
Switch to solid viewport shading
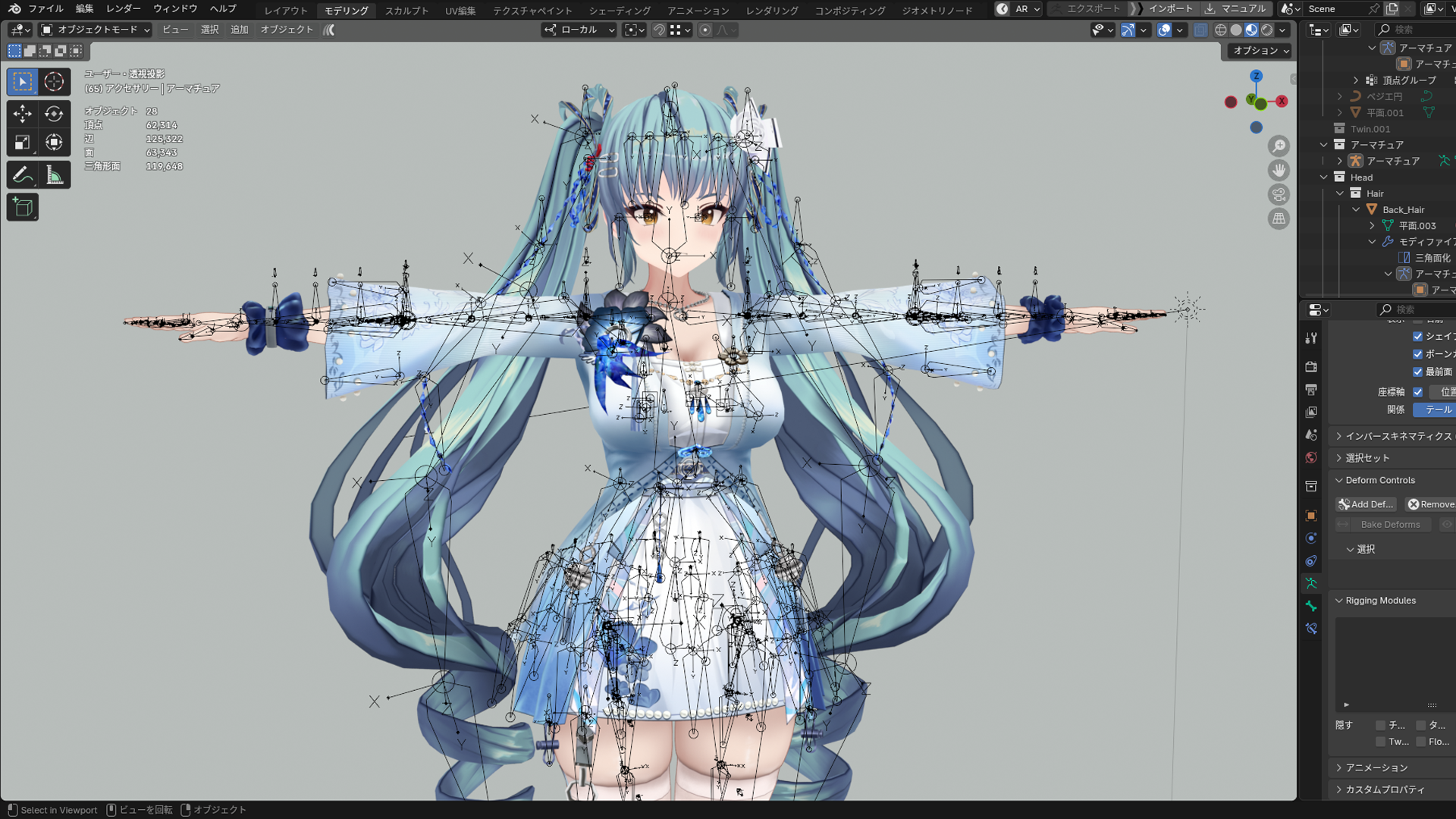coord(1236,30)
